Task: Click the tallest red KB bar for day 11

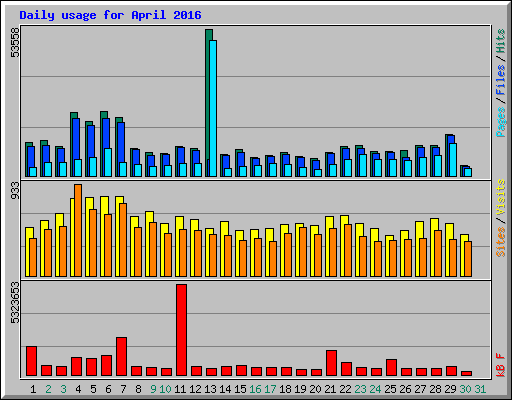Action: (181, 330)
